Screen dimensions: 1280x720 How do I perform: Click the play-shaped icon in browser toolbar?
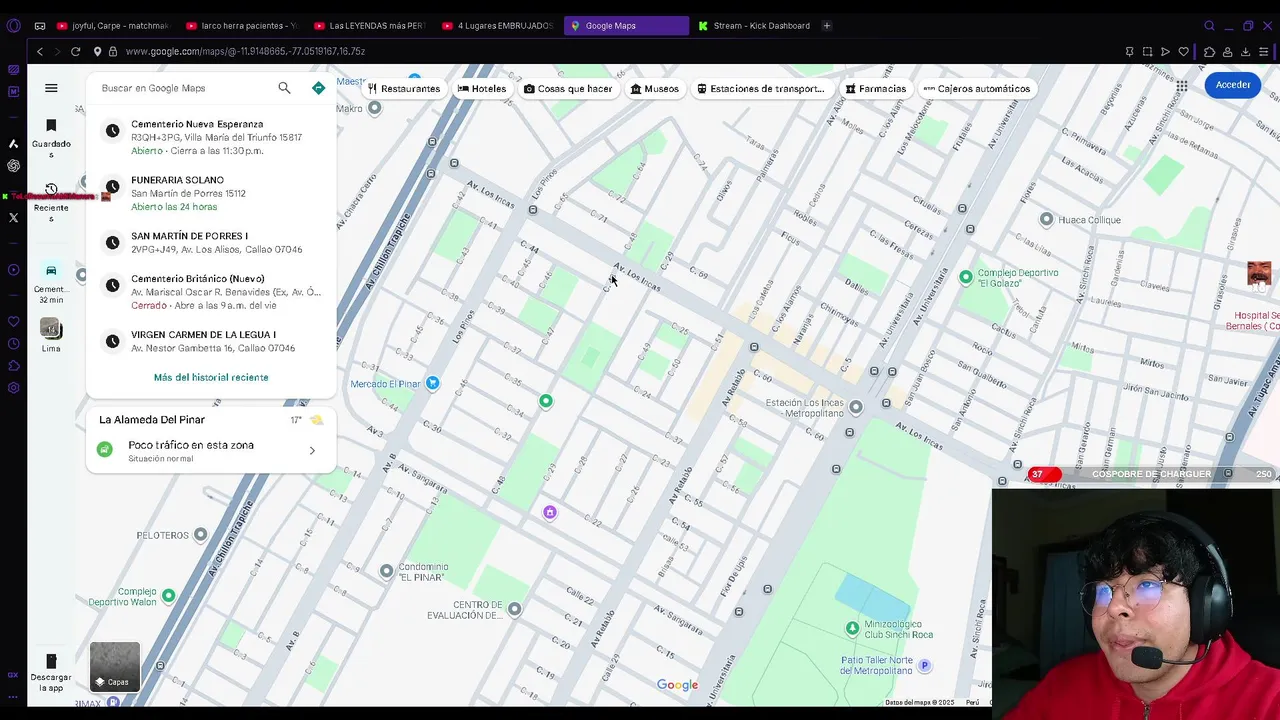[1166, 51]
